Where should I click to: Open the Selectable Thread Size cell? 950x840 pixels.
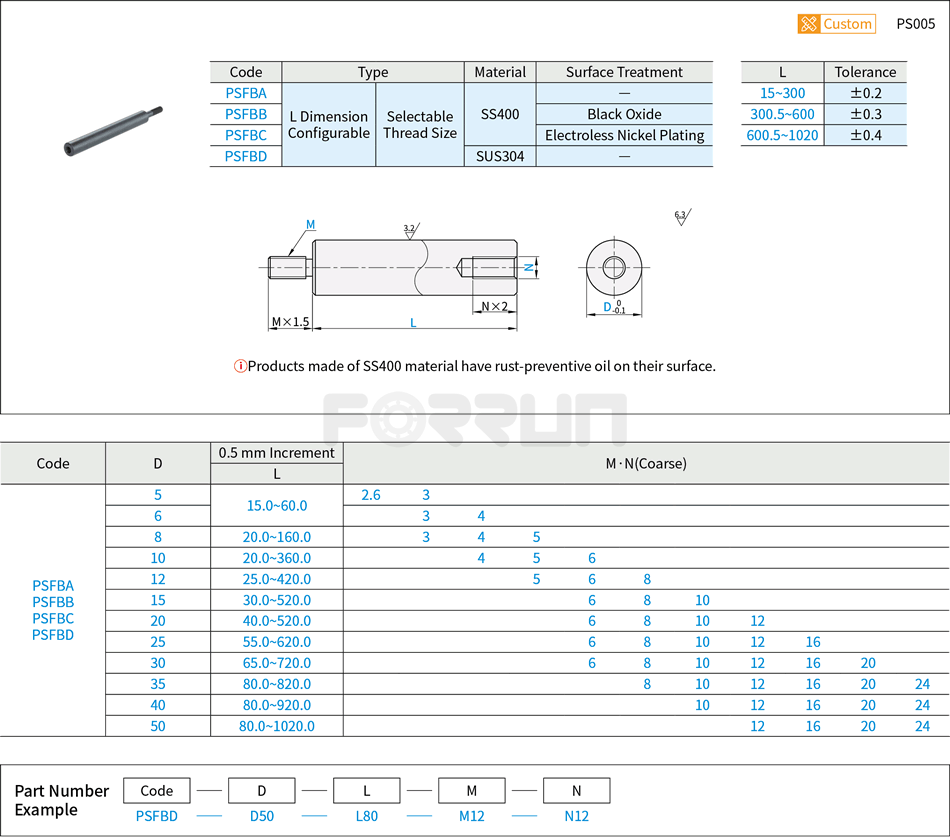tap(420, 125)
